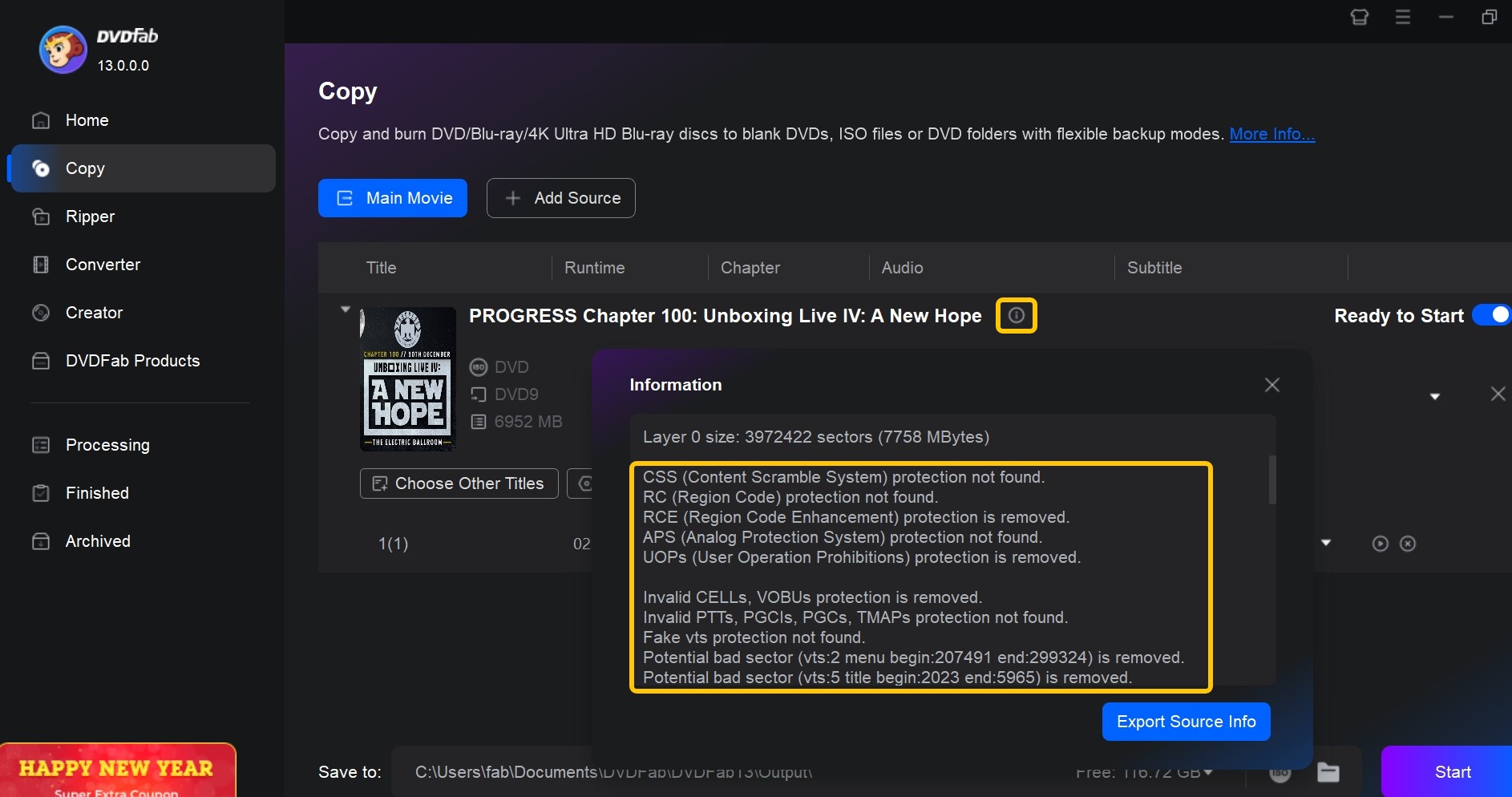Click the More Info link
Screen dimensions: 1512x797
click(1271, 134)
